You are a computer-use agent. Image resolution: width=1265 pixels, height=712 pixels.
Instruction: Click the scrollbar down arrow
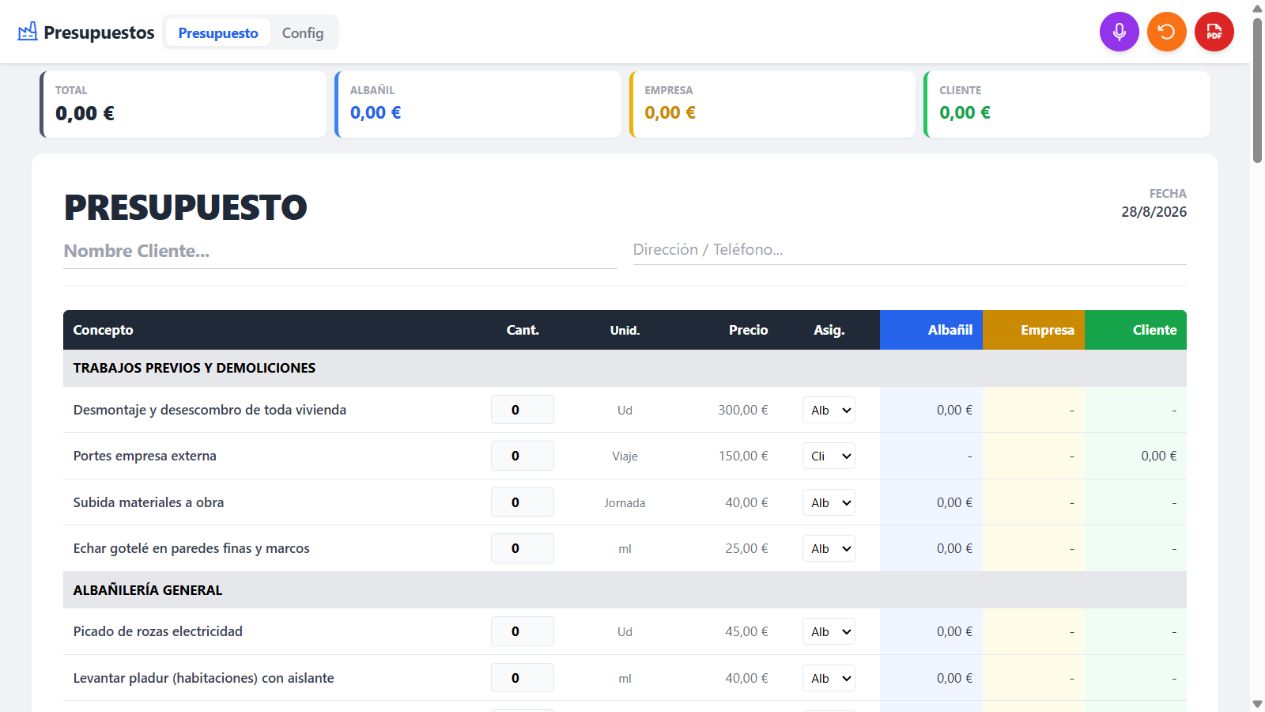pyautogui.click(x=1257, y=704)
